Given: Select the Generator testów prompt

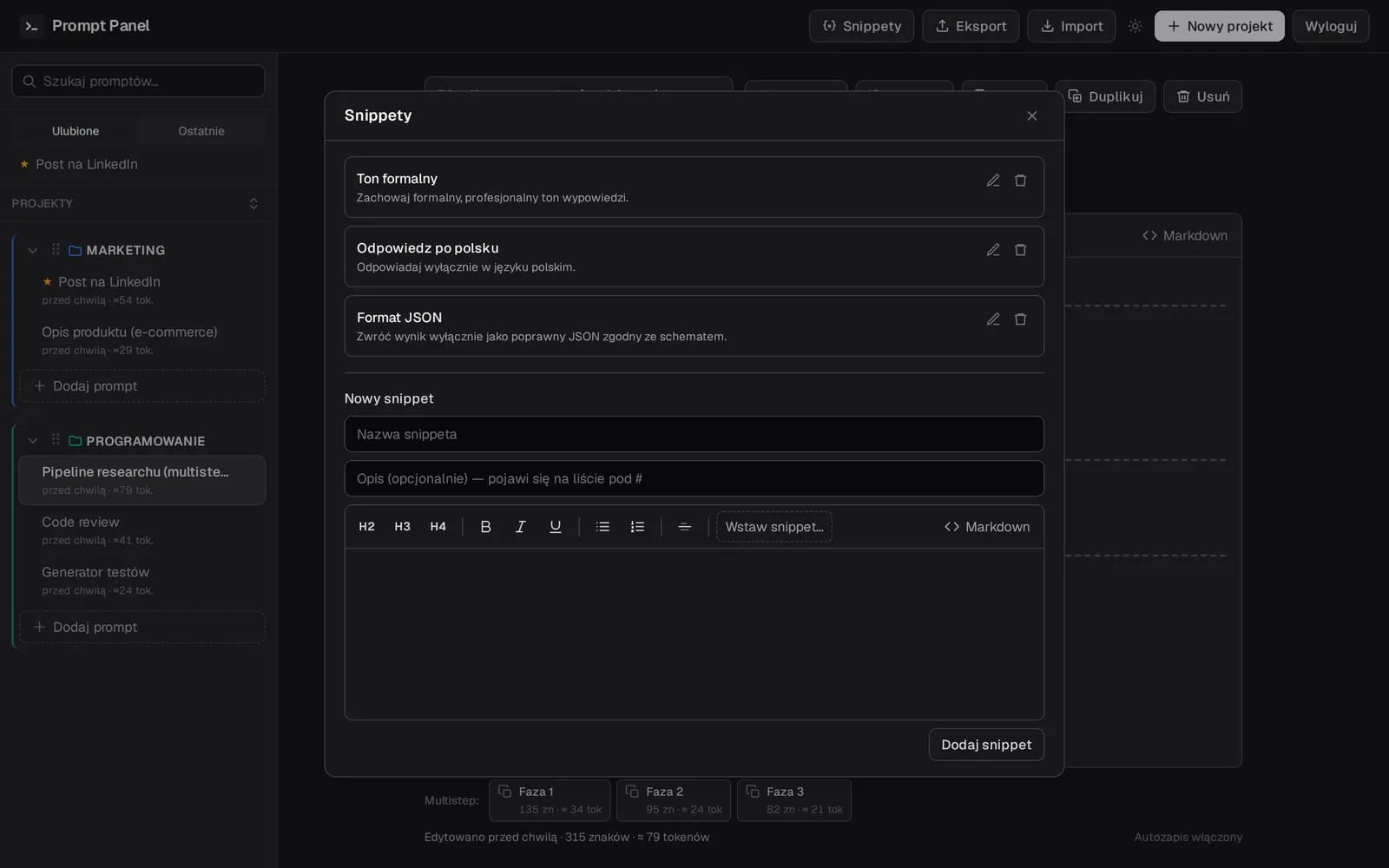Looking at the screenshot, I should (x=142, y=581).
